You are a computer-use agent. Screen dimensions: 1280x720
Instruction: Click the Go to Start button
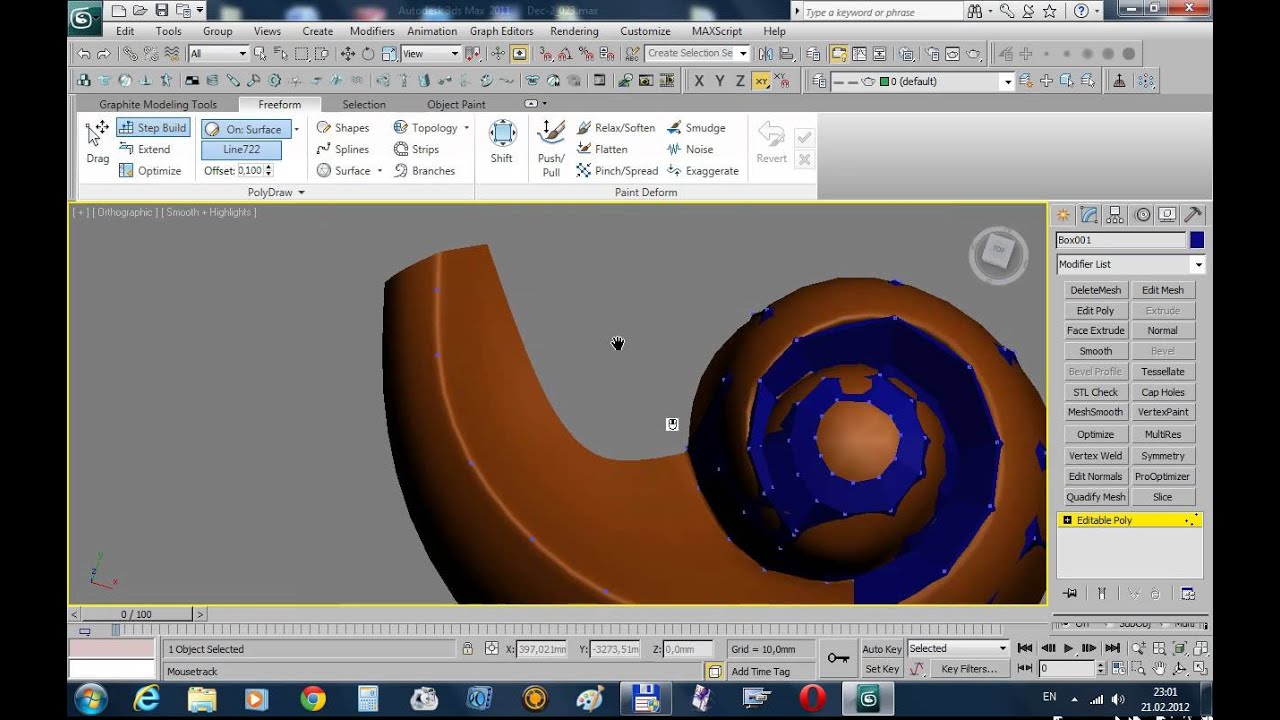pos(1025,648)
